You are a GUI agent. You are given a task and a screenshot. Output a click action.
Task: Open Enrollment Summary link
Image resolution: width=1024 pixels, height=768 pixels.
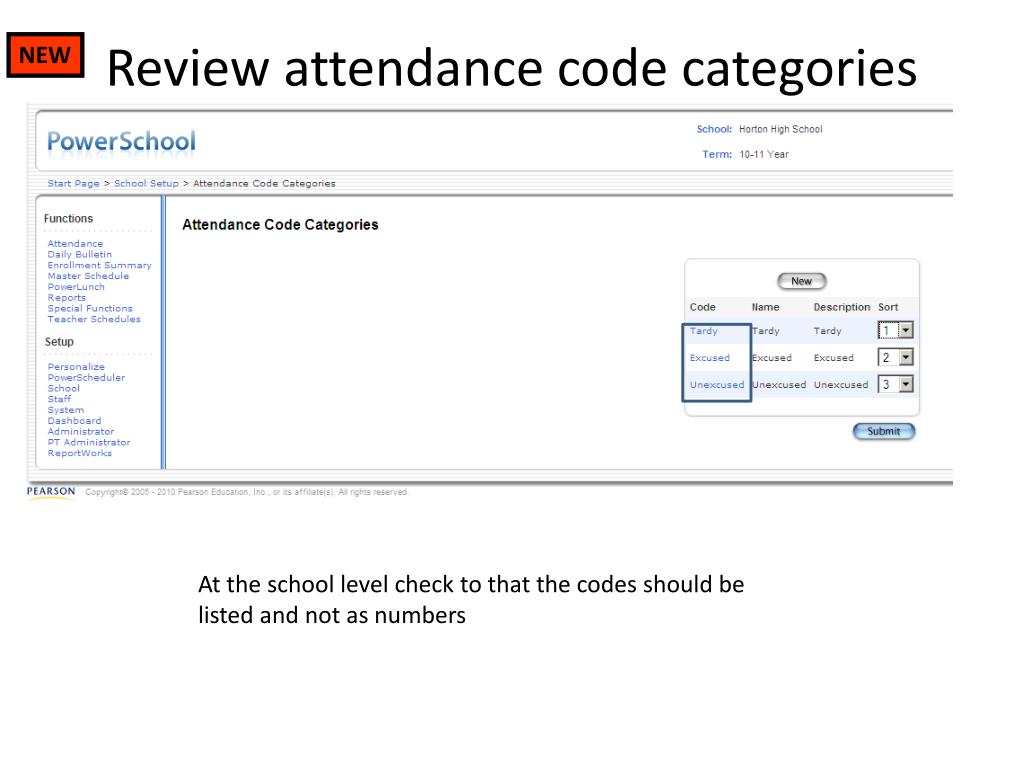pos(99,265)
